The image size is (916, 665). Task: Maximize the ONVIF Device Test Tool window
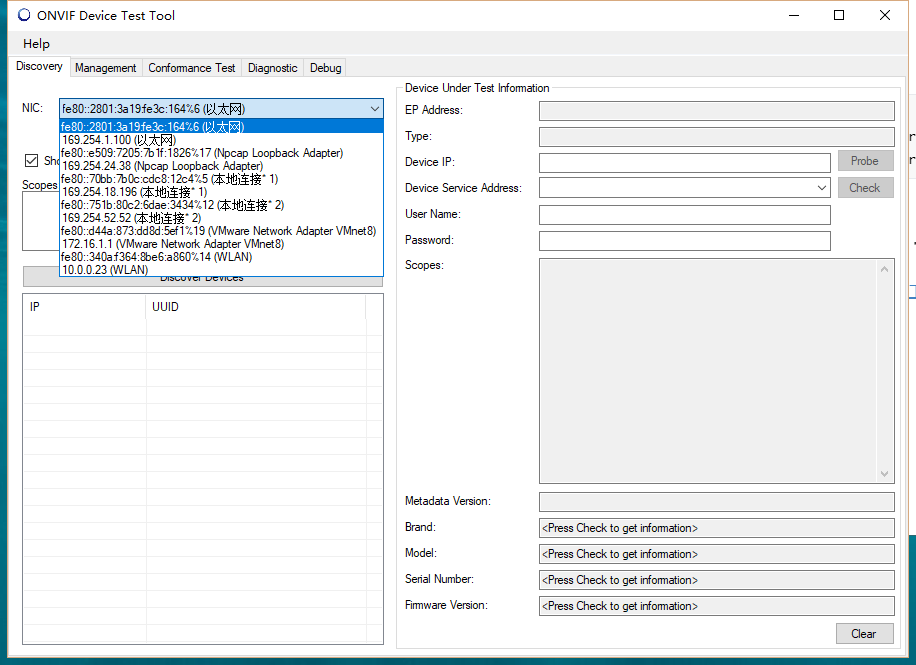839,15
